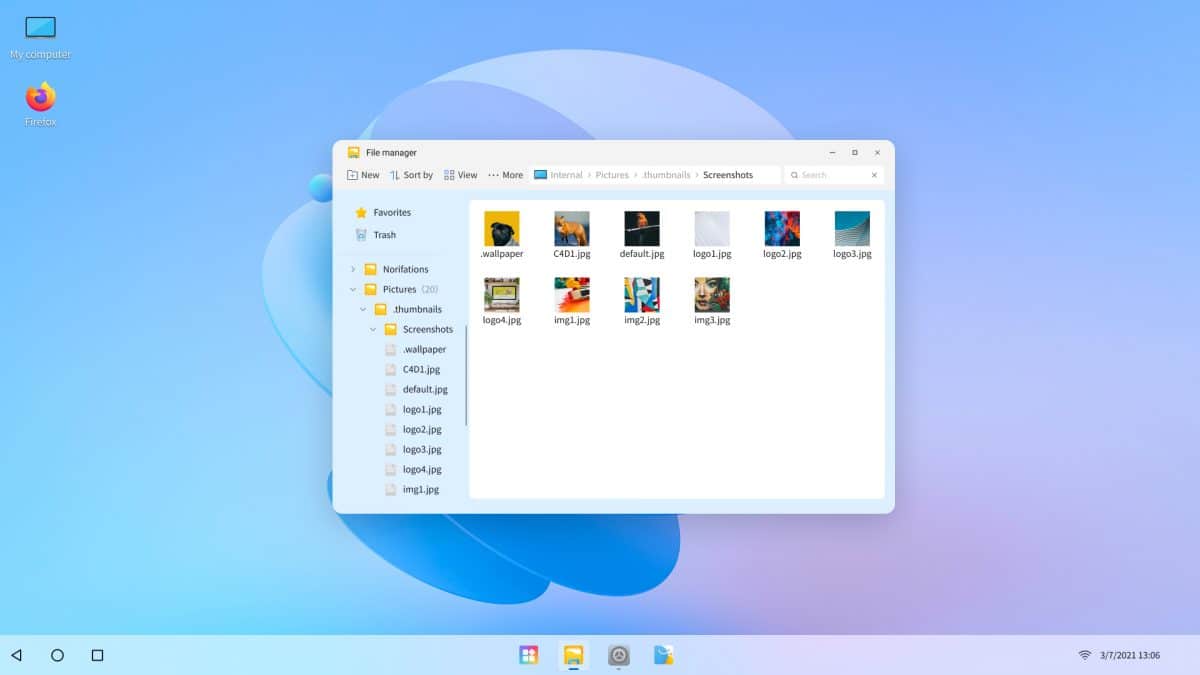This screenshot has height=675, width=1200.
Task: Open Settings from the taskbar
Action: pyautogui.click(x=619, y=656)
